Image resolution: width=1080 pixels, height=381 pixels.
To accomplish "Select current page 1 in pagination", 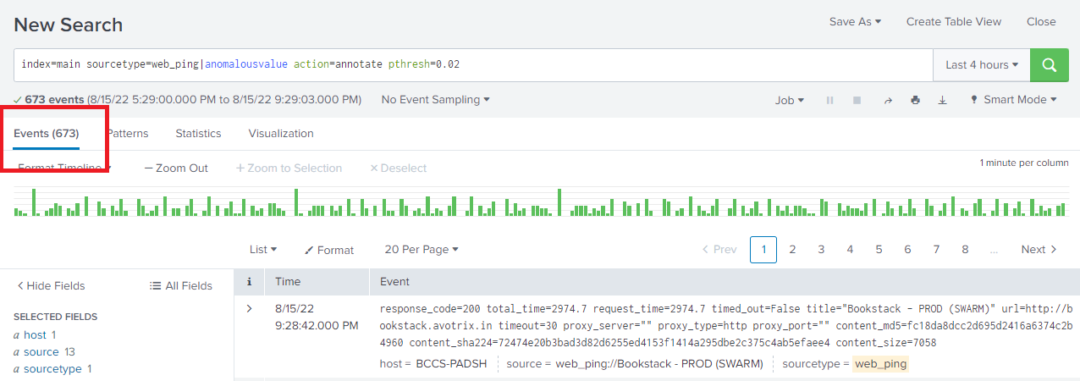I will click(x=763, y=249).
